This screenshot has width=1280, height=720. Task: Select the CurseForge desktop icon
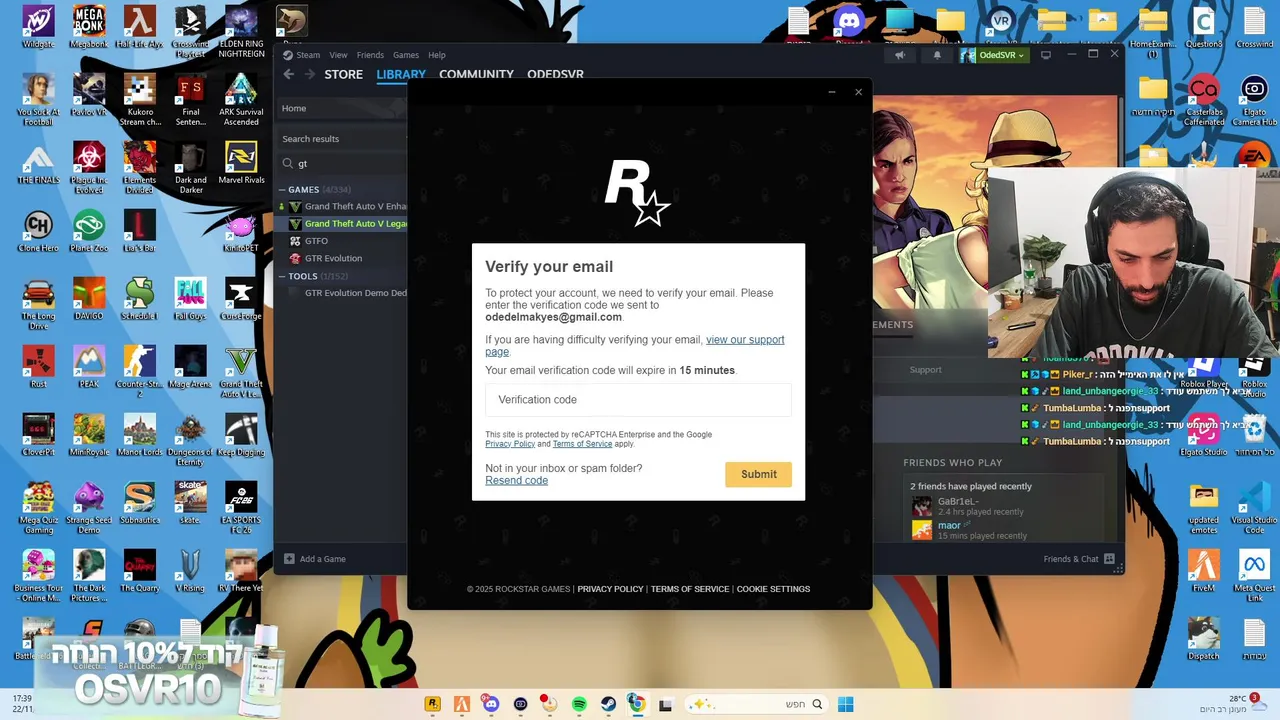(x=241, y=299)
